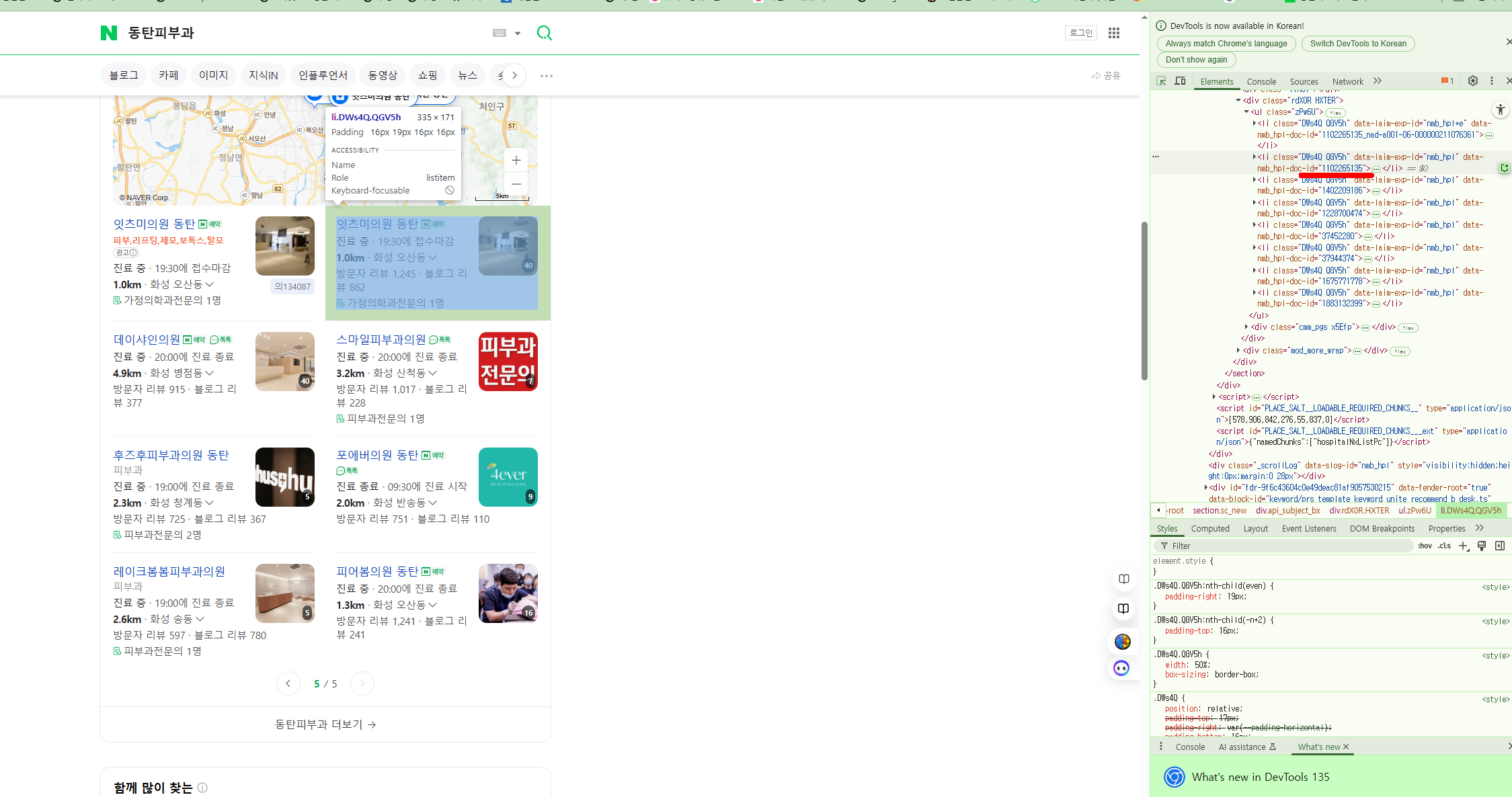Expand li node with doc-id 1402209186
This screenshot has width=1512, height=797.
(x=1254, y=180)
